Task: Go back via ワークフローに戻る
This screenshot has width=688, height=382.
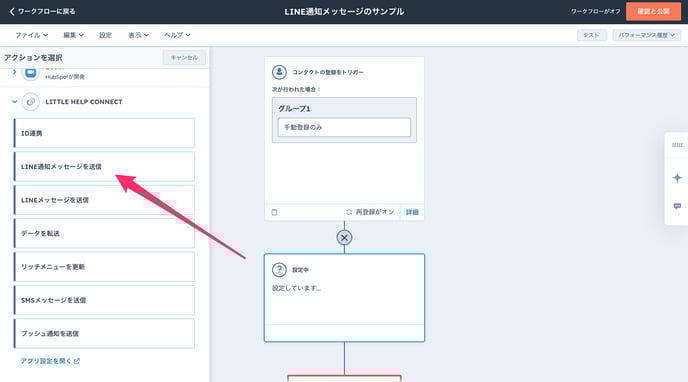Action: [43, 11]
